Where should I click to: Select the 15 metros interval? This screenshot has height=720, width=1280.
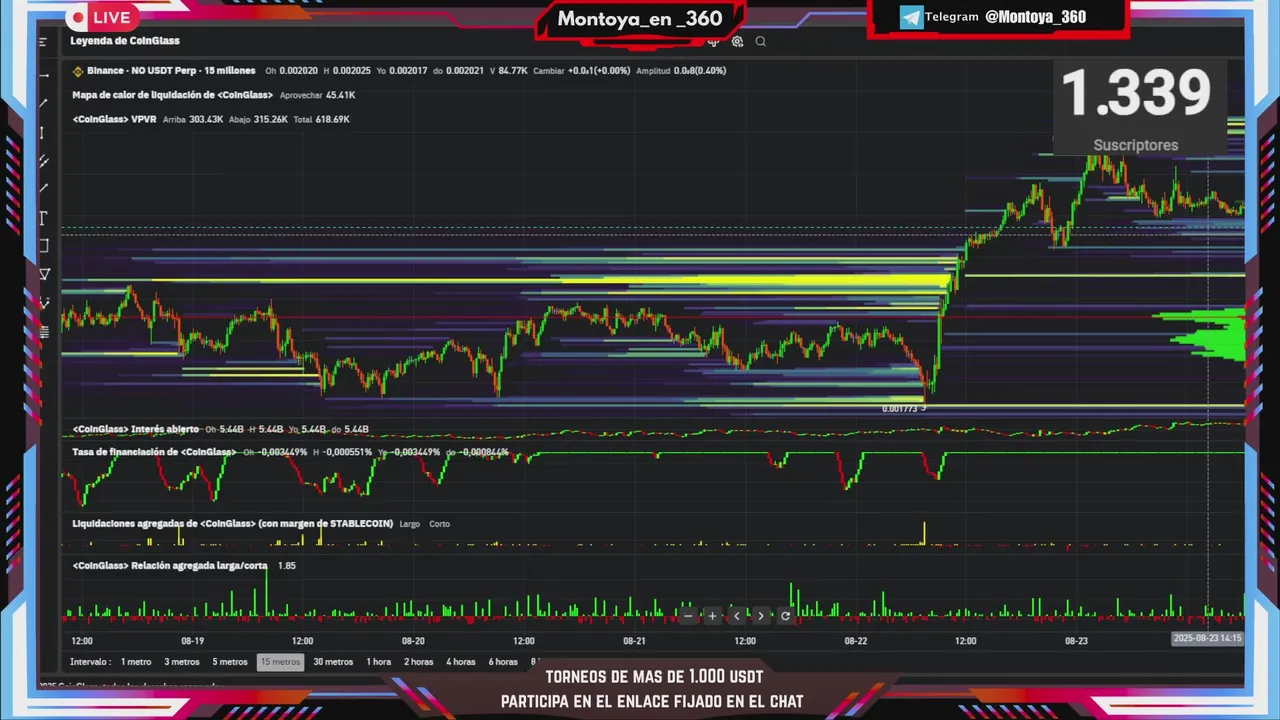pos(280,662)
